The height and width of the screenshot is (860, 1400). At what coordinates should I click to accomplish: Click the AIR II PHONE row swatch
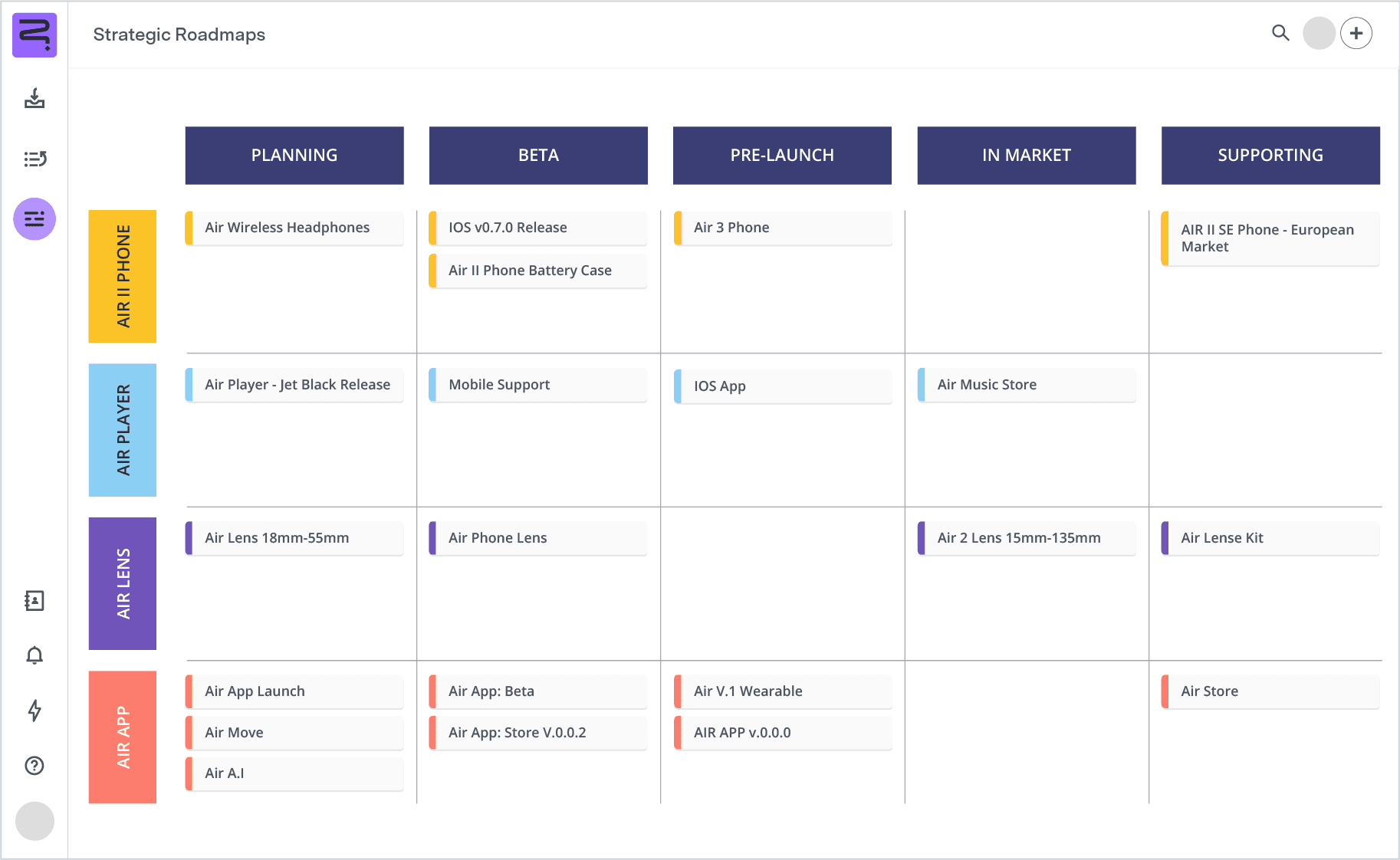(123, 276)
